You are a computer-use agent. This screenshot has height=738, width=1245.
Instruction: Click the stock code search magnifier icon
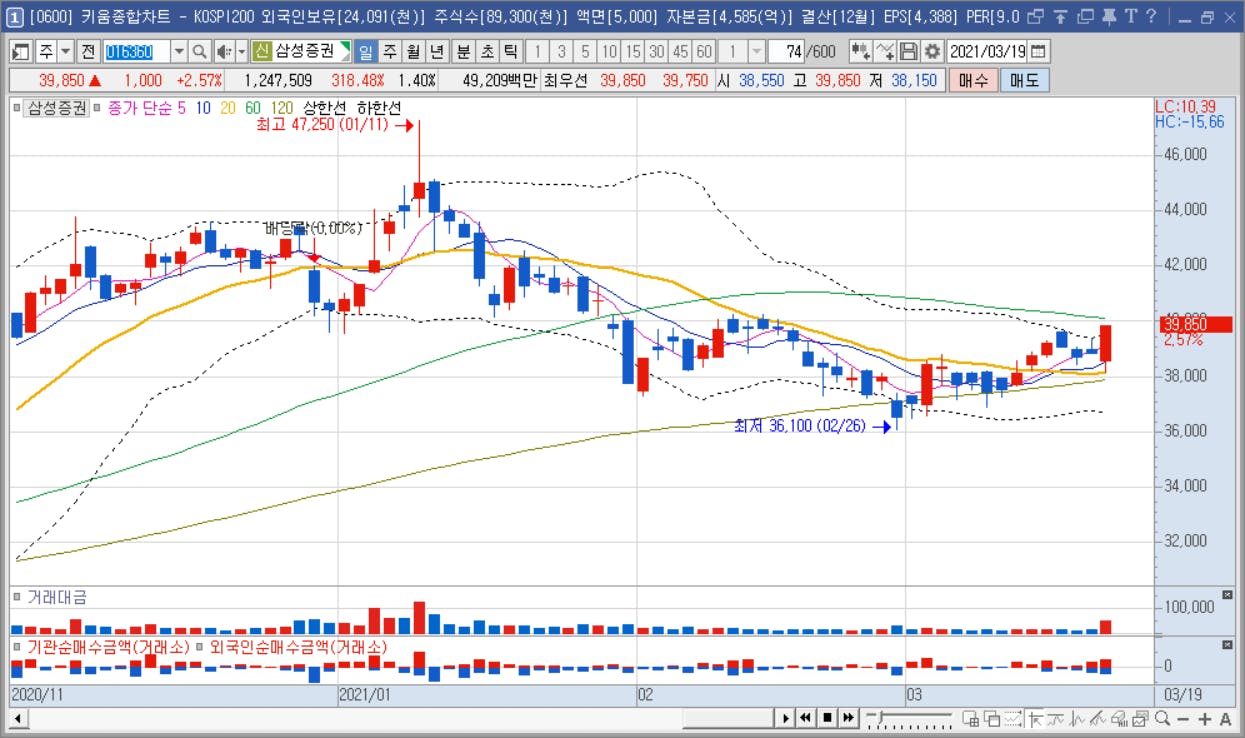coord(199,52)
